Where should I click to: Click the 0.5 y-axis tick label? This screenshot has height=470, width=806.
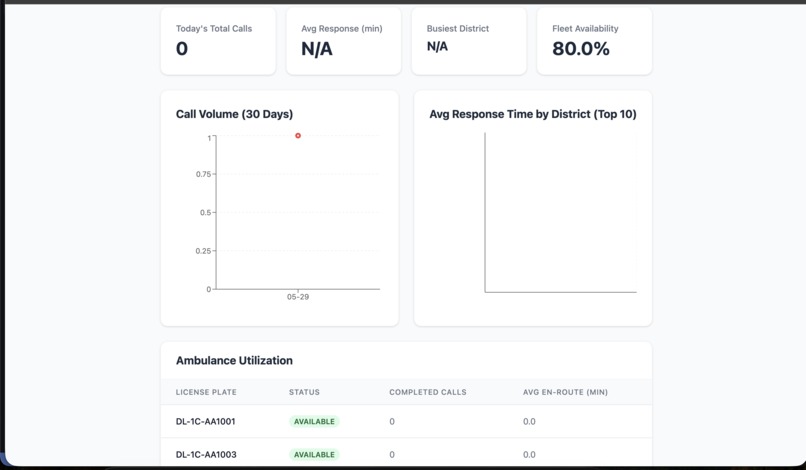pos(206,212)
